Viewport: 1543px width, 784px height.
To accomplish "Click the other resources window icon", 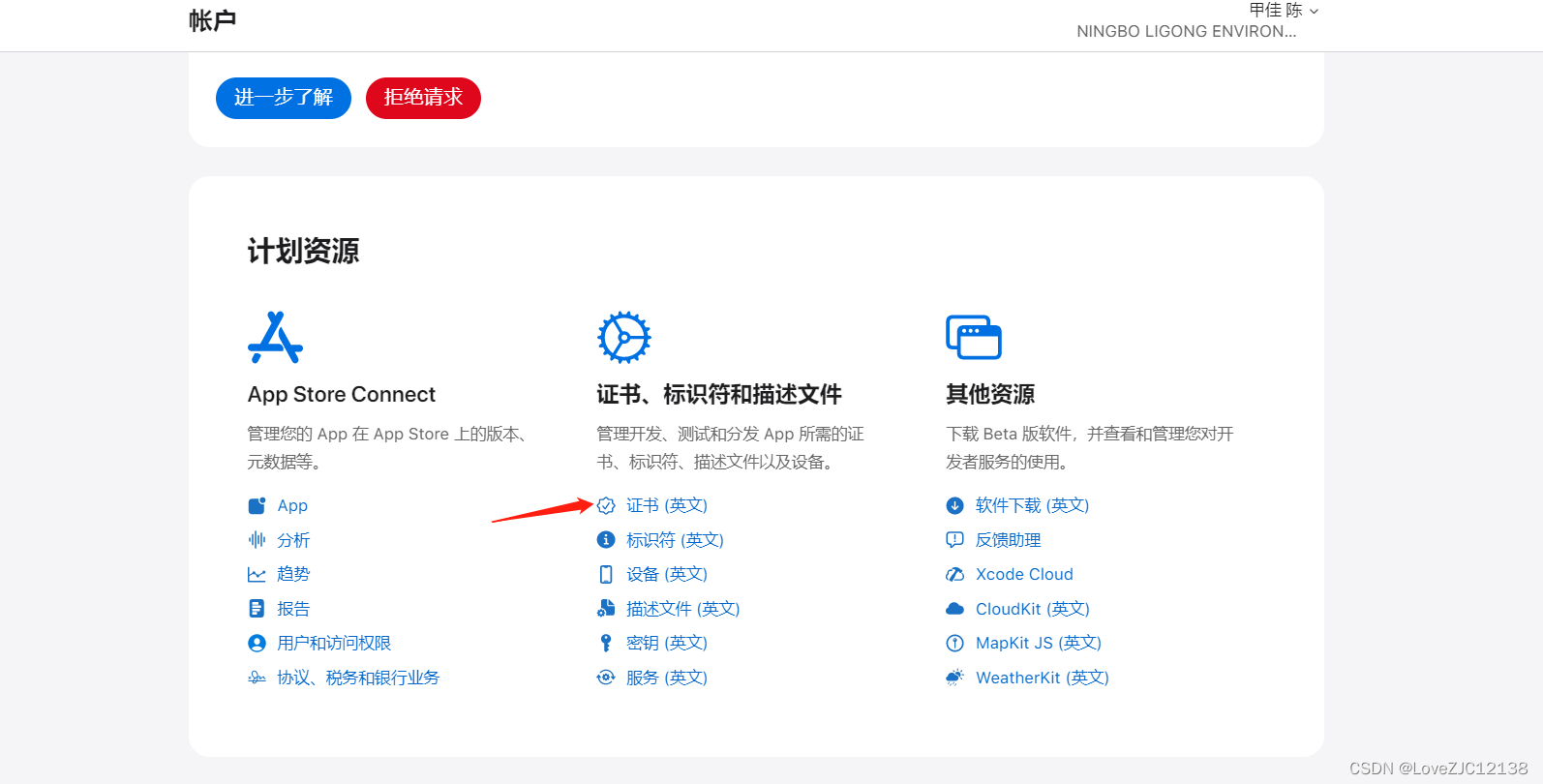I will tap(974, 337).
